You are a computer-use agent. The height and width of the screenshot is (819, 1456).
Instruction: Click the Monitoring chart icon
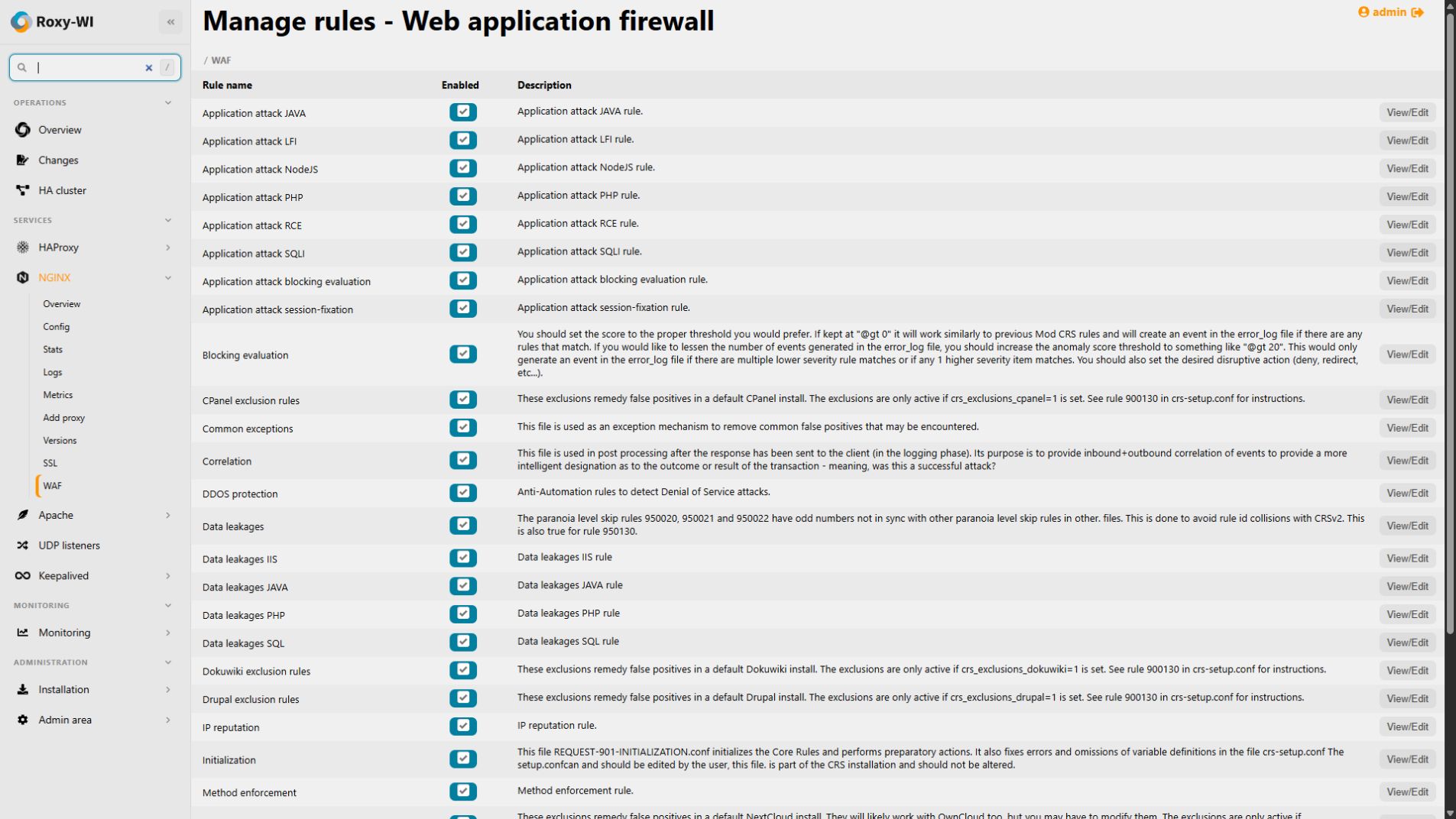click(x=23, y=633)
